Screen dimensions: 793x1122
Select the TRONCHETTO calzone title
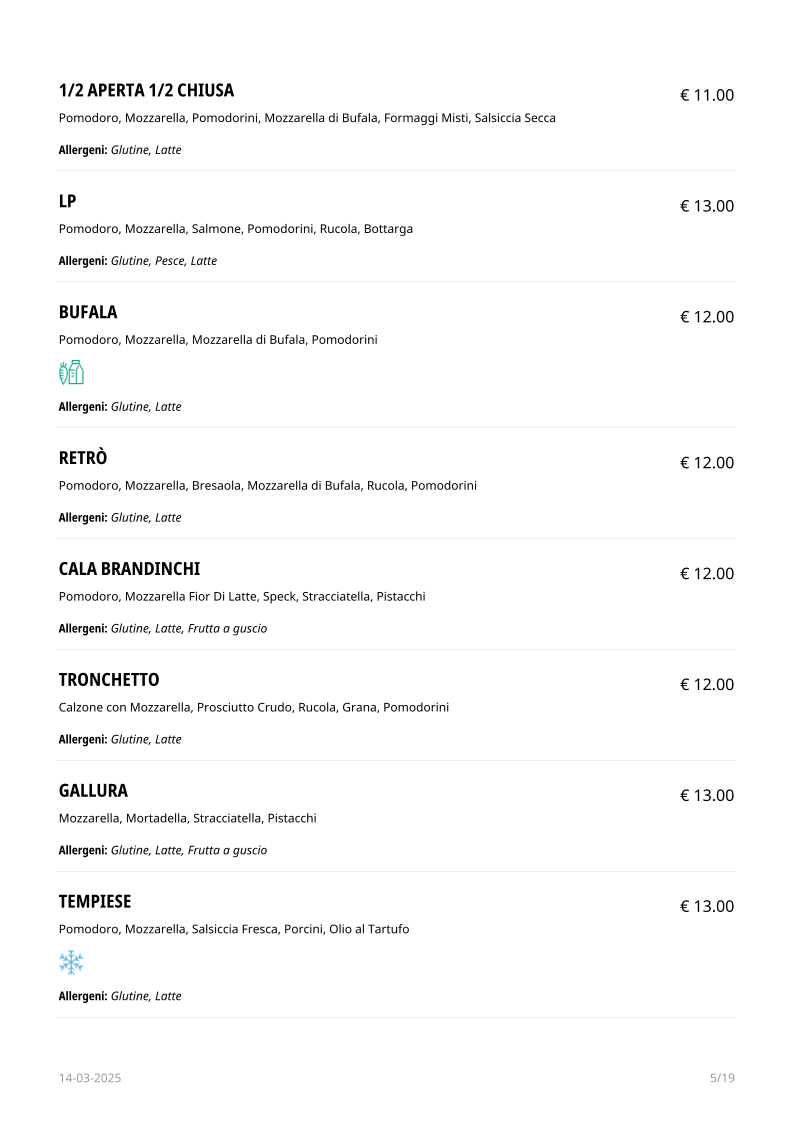[109, 680]
